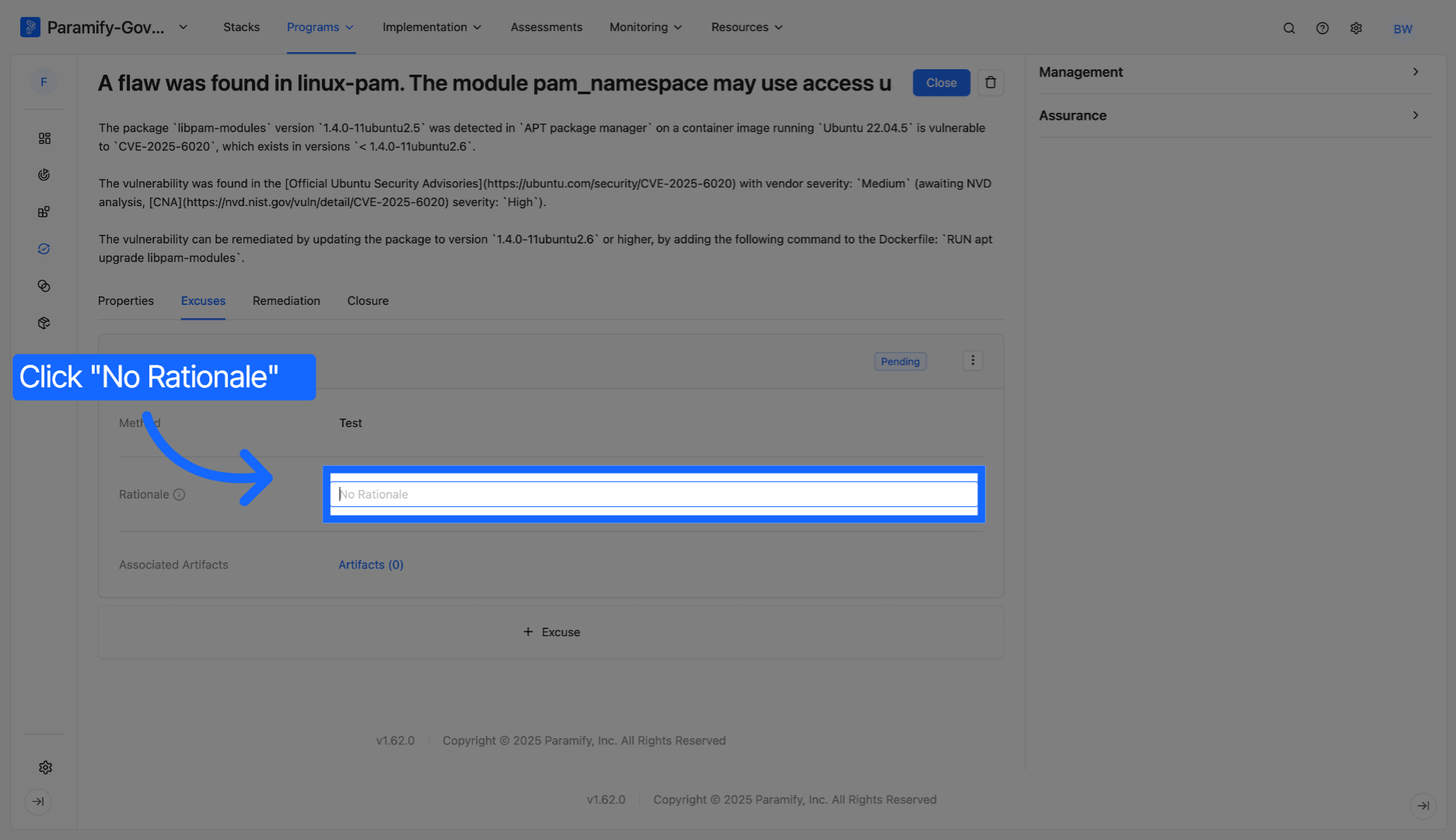Collapse the left sidebar arrow icon
The image size is (1456, 840).
coord(38,802)
